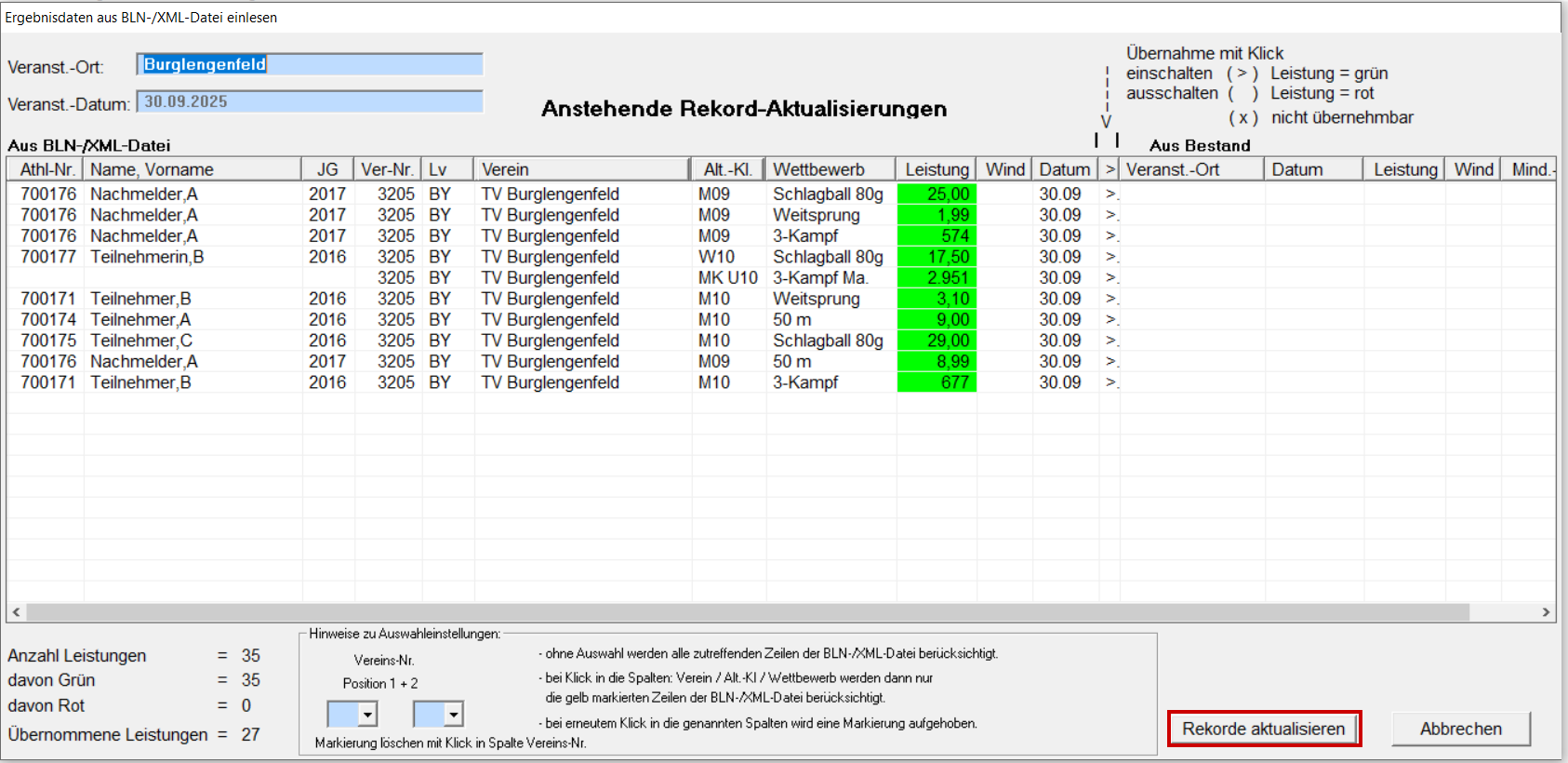Screen dimensions: 1568x763
Task: Click the green 17,50 Leistung cell
Action: tap(937, 257)
